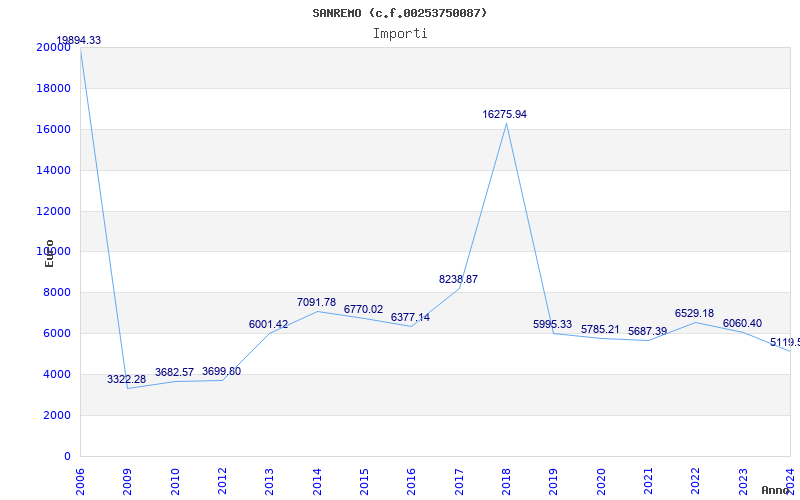This screenshot has height=500, width=800.
Task: Click the Importi subtitle
Action: [x=400, y=34]
